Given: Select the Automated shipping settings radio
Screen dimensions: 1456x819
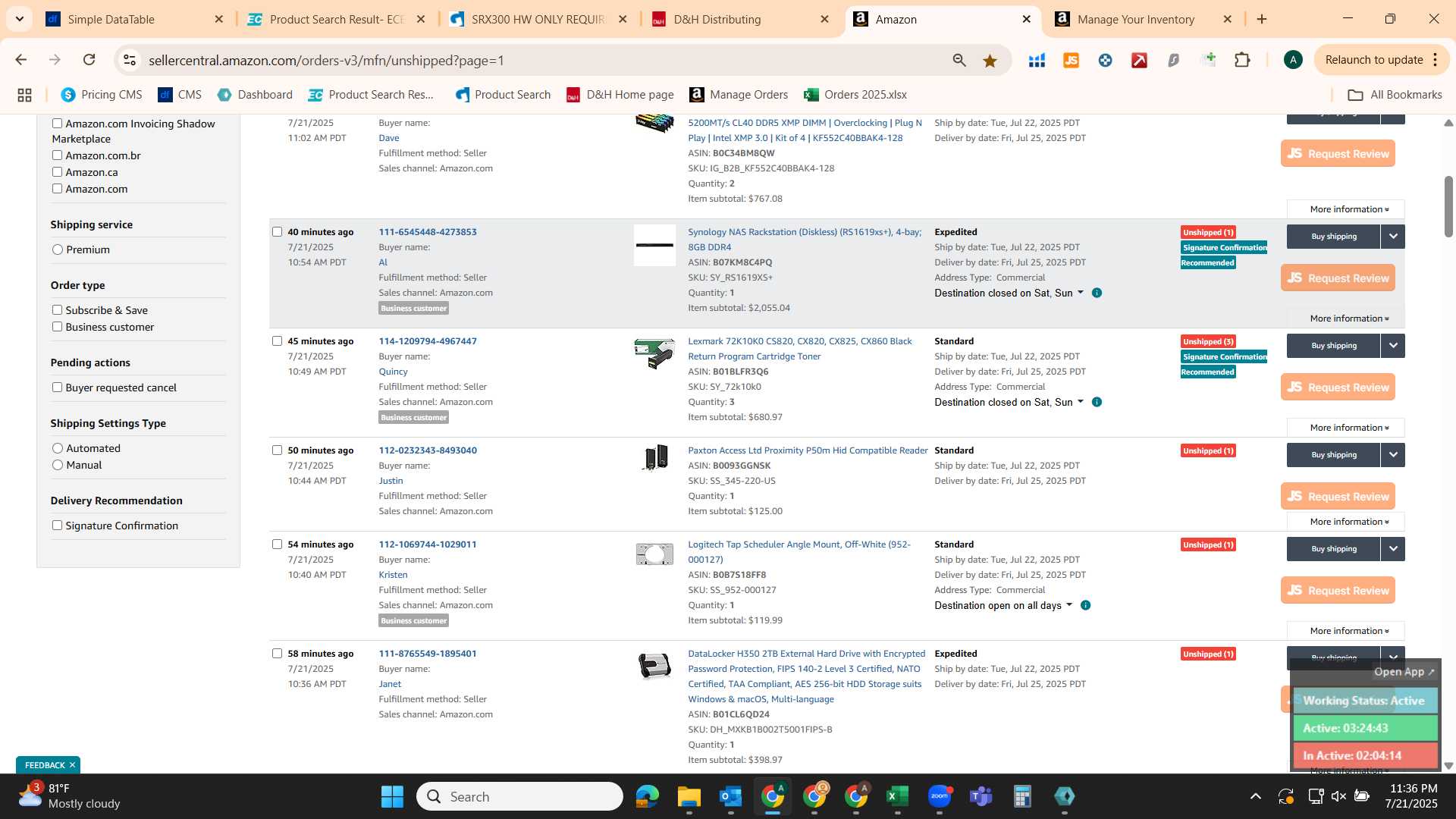Looking at the screenshot, I should click(x=58, y=448).
